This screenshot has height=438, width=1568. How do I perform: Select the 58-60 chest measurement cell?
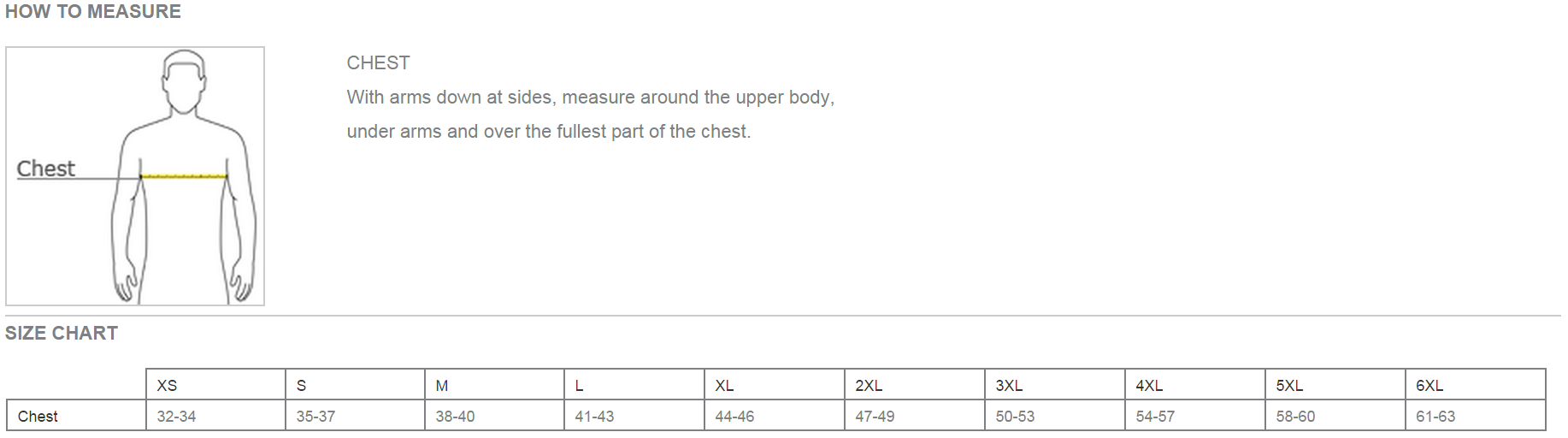coord(1295,417)
